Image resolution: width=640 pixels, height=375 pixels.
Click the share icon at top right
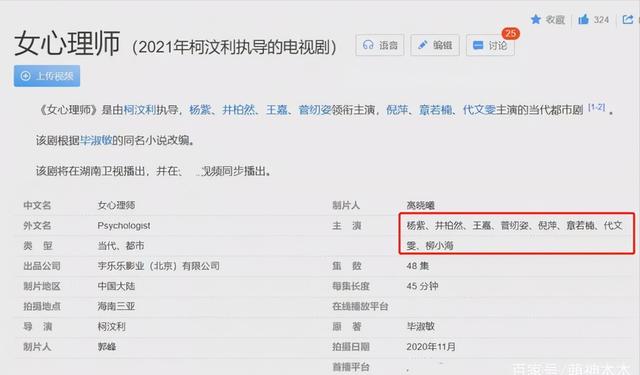(x=628, y=19)
